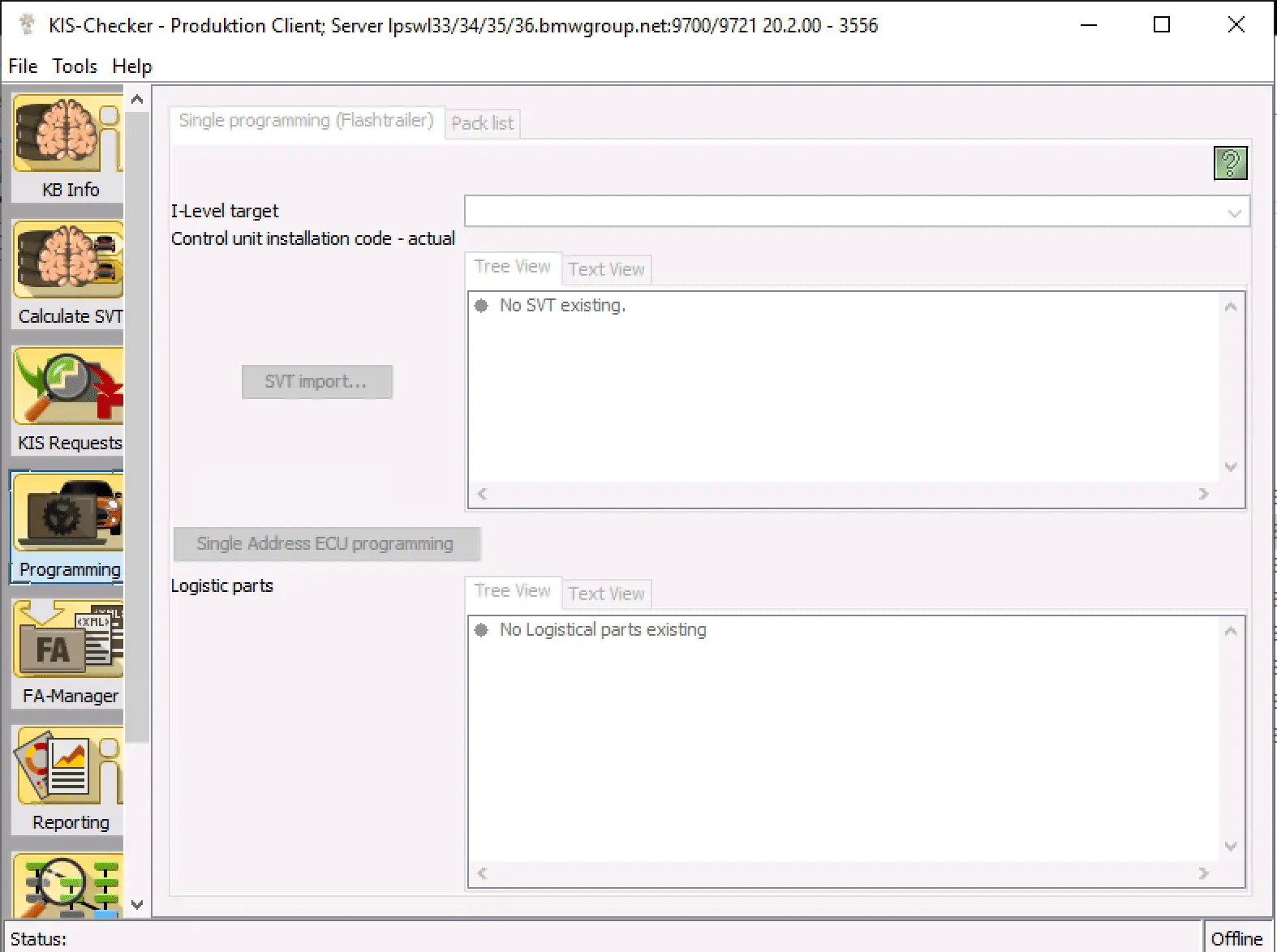Open the partially visible last sidebar module icon
Screen dimensions: 1277x952
(68, 886)
